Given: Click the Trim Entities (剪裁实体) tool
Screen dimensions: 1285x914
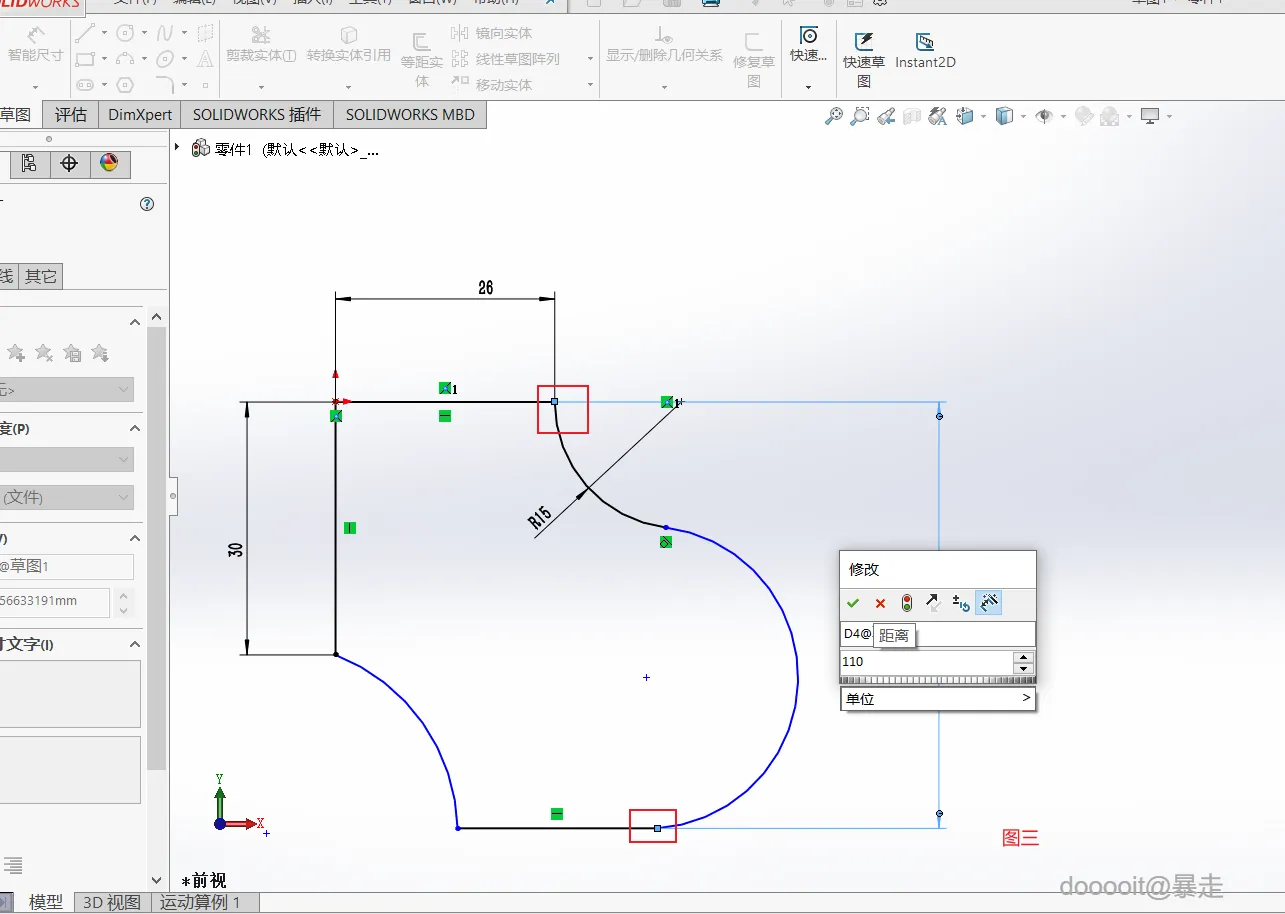Looking at the screenshot, I should (261, 46).
